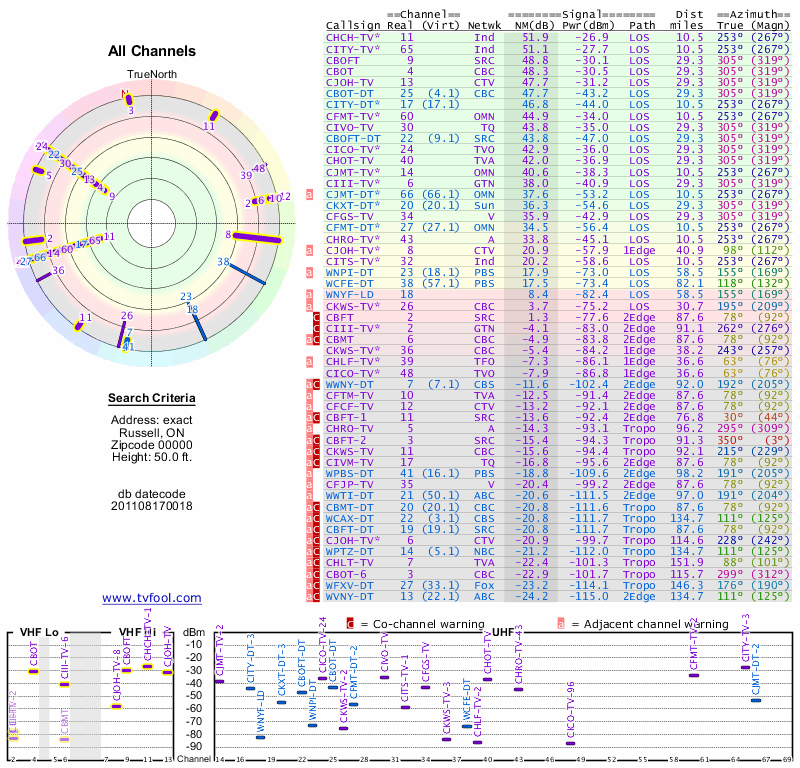Select the CICO-TV-96 marker in spectrum chart
Image resolution: width=800 pixels, height=768 pixels.
[570, 742]
